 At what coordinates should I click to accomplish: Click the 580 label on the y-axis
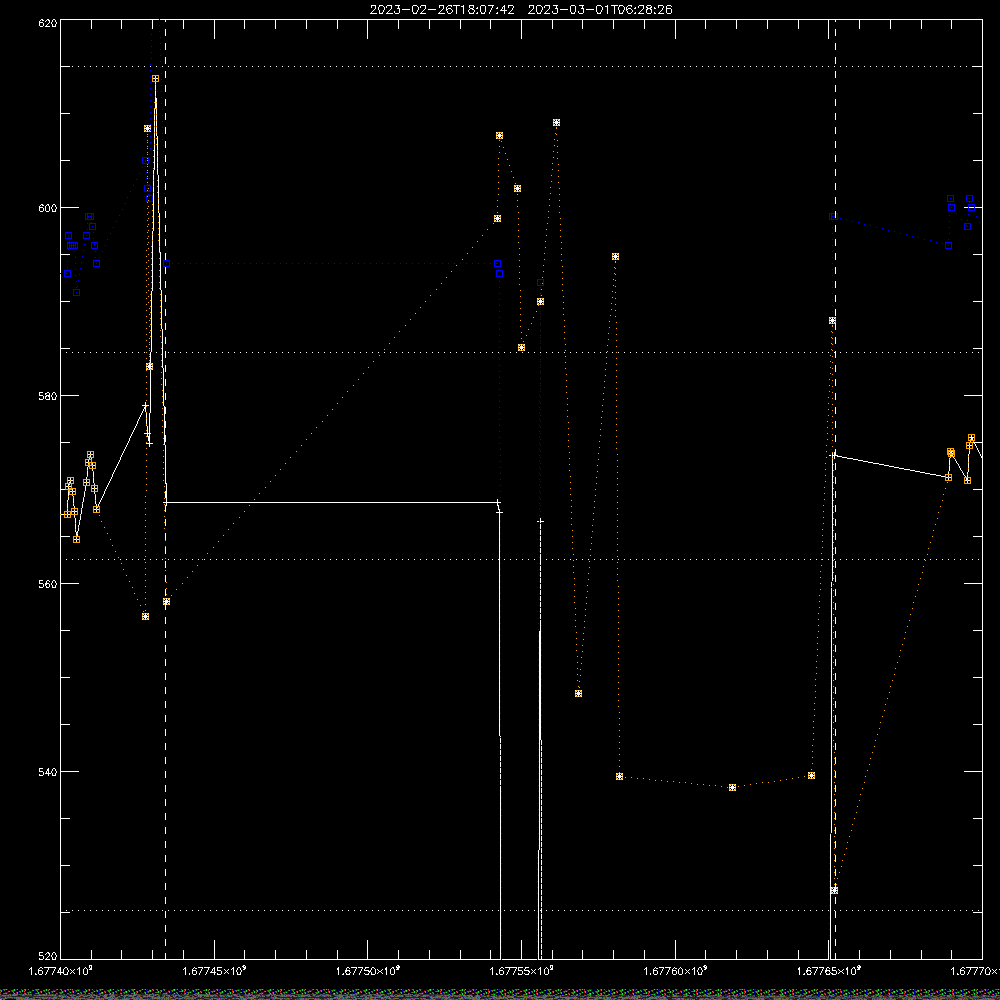click(x=48, y=395)
